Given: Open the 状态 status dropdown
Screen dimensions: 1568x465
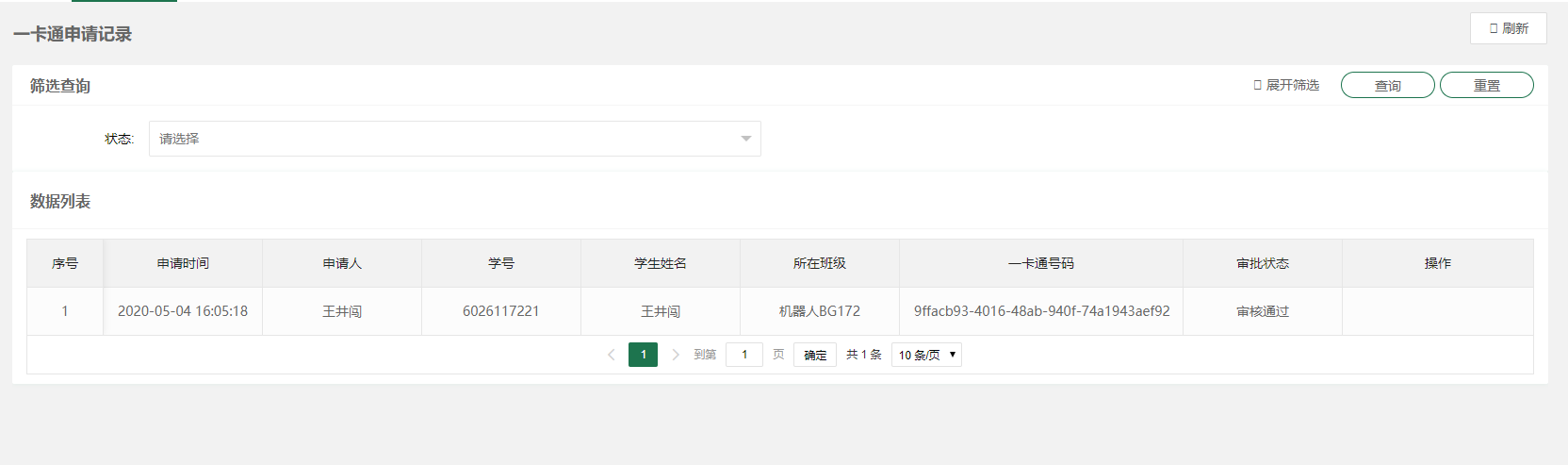Looking at the screenshot, I should (454, 139).
